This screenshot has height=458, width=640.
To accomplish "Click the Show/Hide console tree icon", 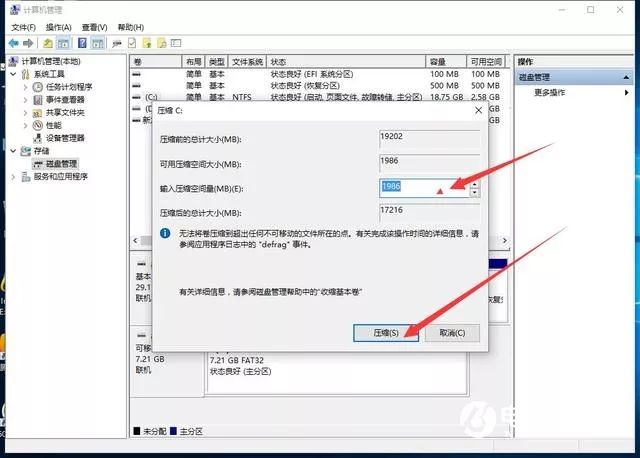I will pos(63,43).
